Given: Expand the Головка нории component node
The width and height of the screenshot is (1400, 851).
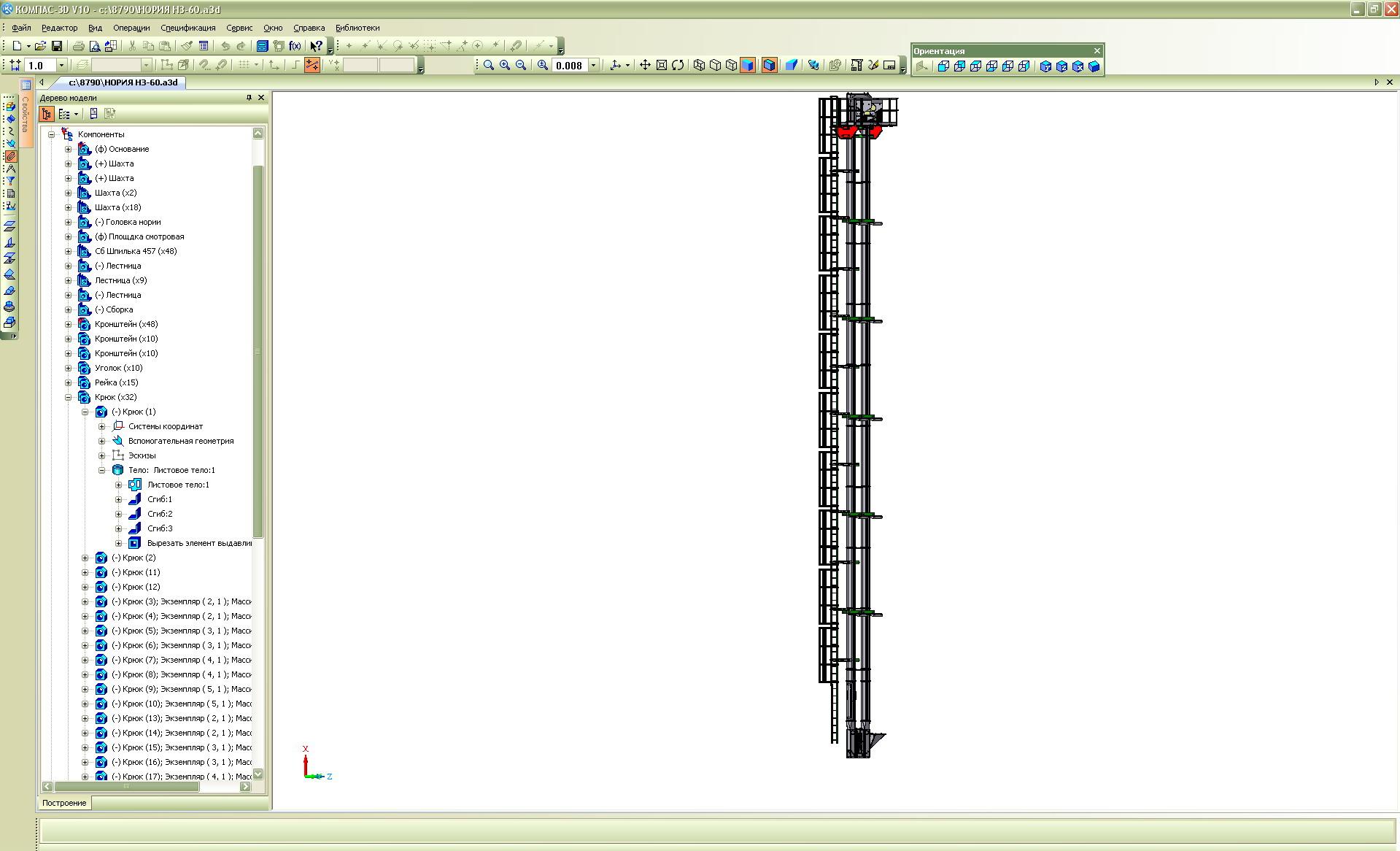Looking at the screenshot, I should 69,222.
